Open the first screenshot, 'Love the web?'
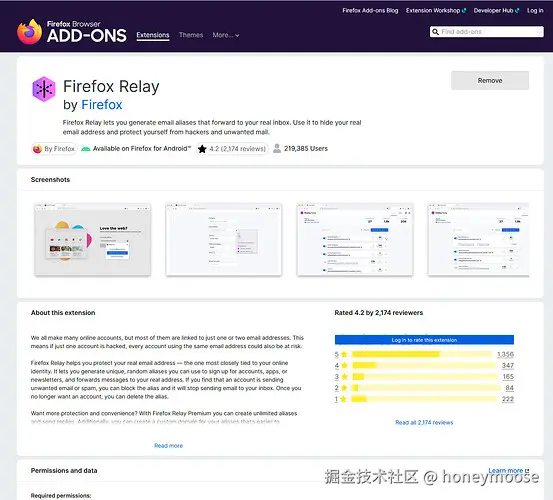Image resolution: width=553 pixels, height=500 pixels. point(93,239)
